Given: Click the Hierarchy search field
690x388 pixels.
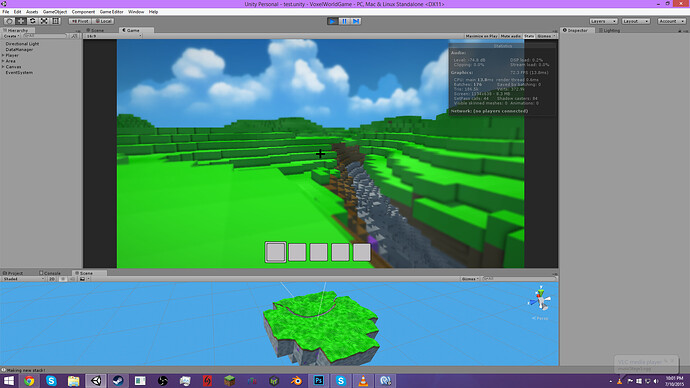Looking at the screenshot, I should (44, 36).
